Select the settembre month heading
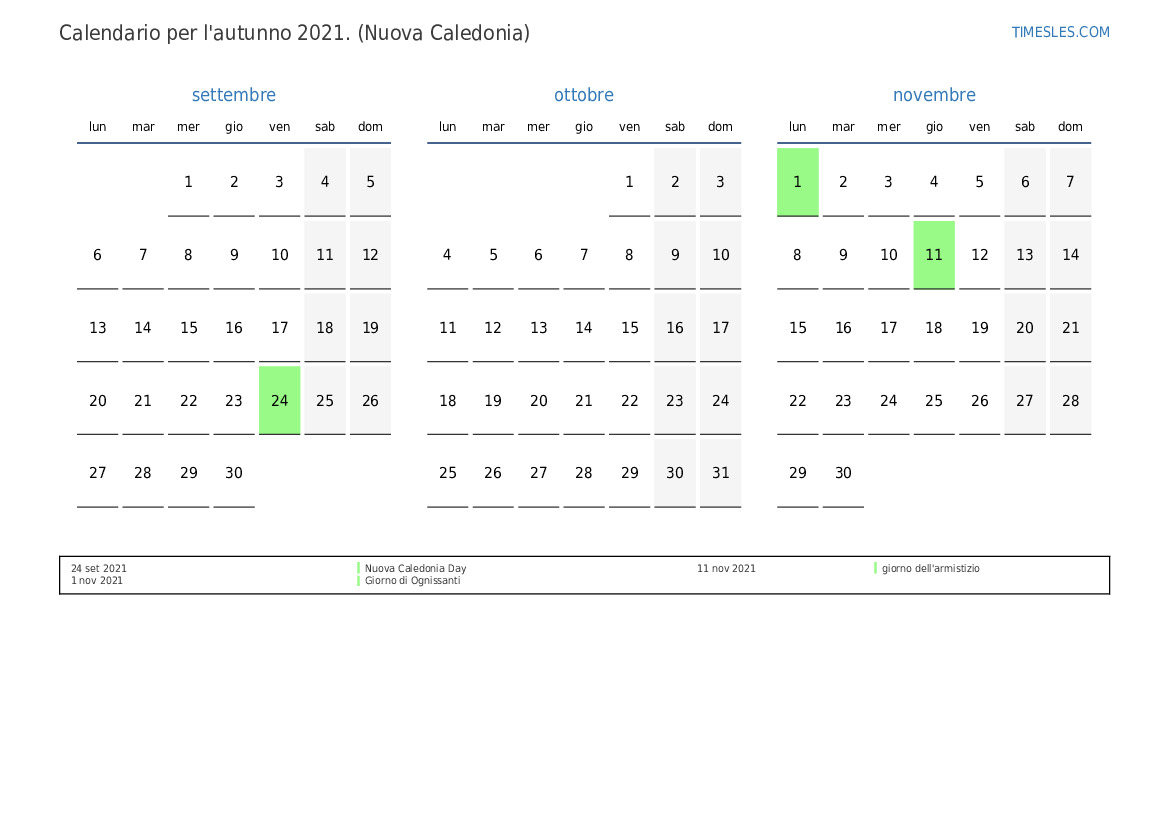Viewport: 1169px width, 827px height. coord(233,95)
